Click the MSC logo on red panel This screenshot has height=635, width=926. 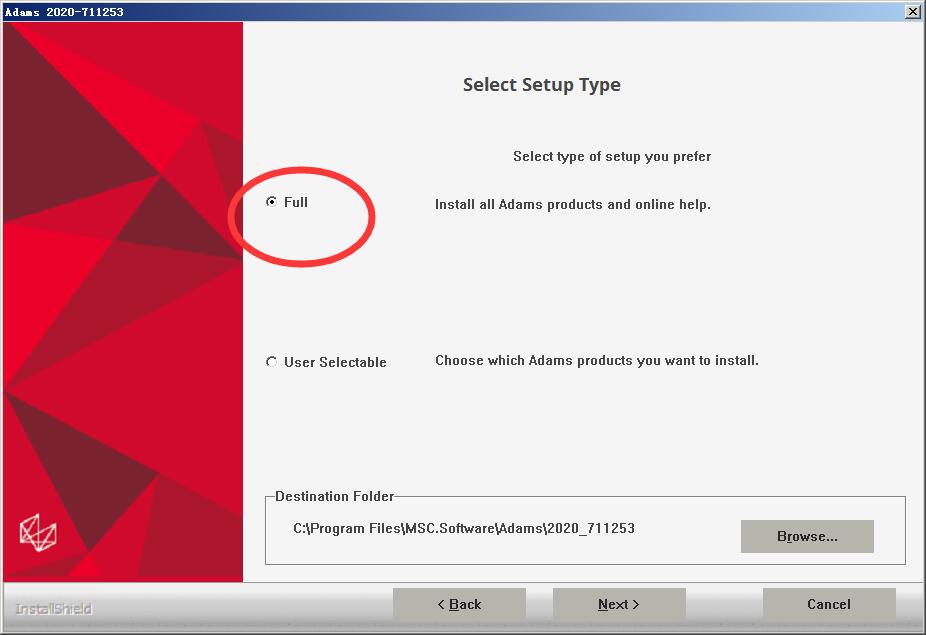click(38, 532)
